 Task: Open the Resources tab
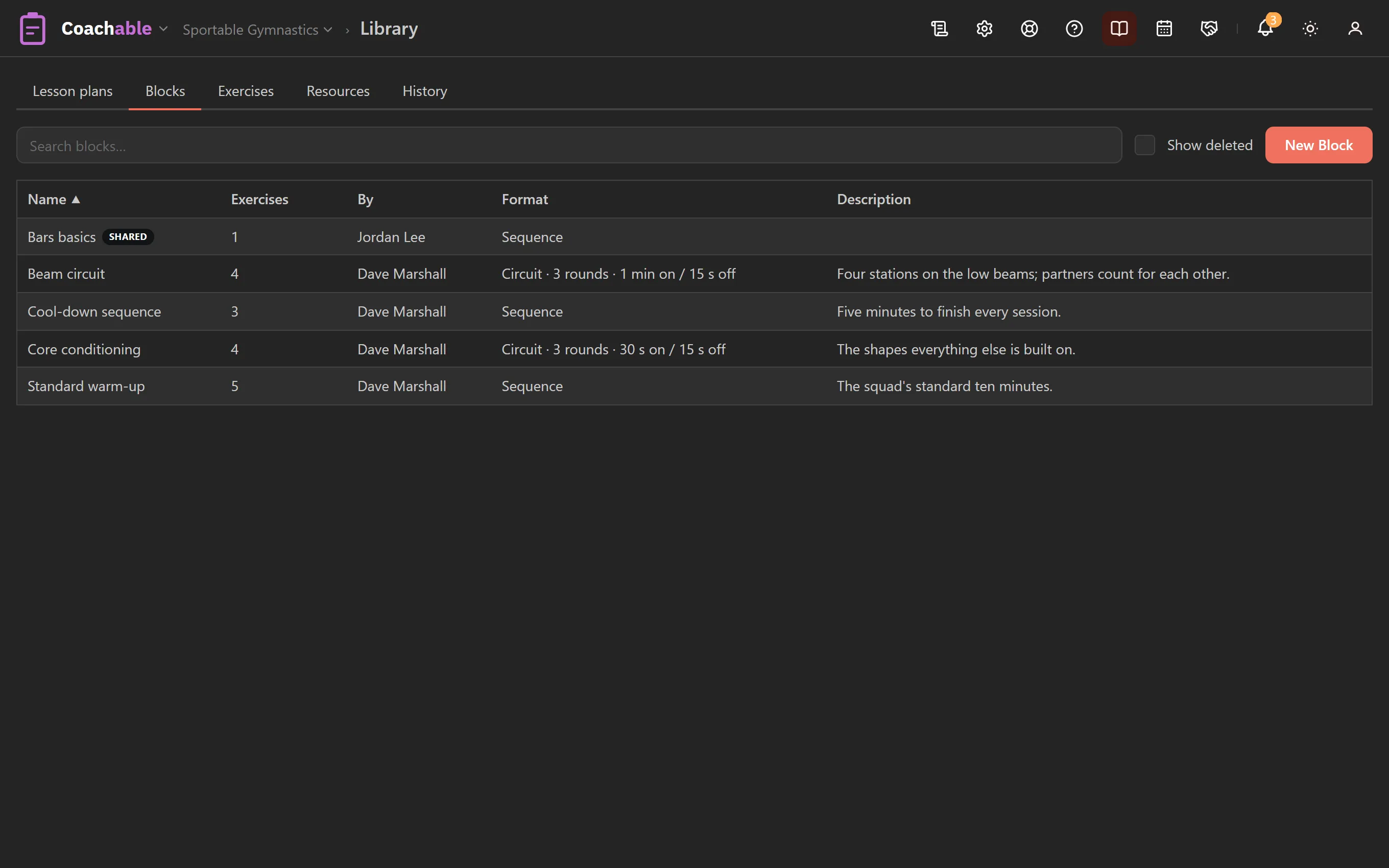[x=338, y=91]
